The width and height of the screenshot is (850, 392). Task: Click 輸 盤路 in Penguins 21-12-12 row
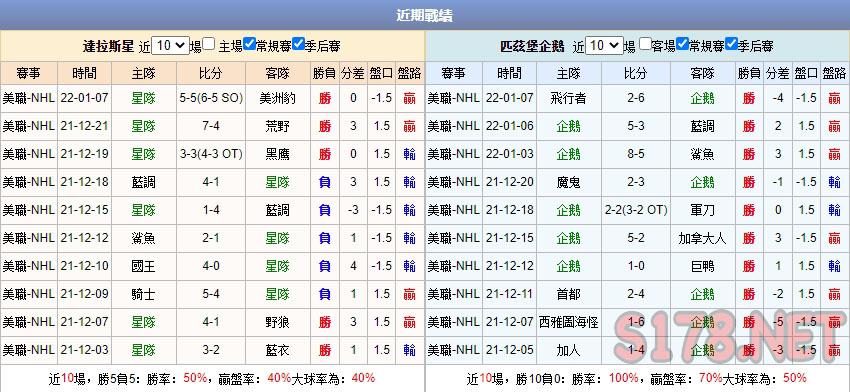pos(834,266)
